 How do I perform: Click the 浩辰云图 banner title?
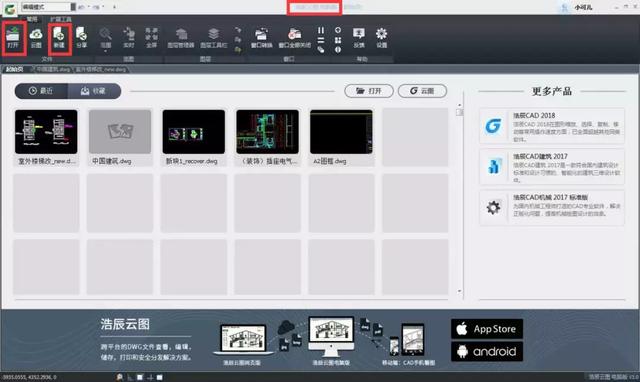125,324
